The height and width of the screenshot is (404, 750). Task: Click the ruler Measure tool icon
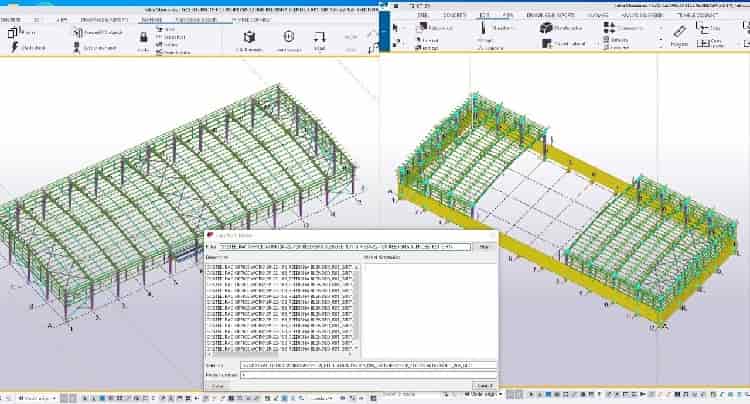click(x=677, y=32)
